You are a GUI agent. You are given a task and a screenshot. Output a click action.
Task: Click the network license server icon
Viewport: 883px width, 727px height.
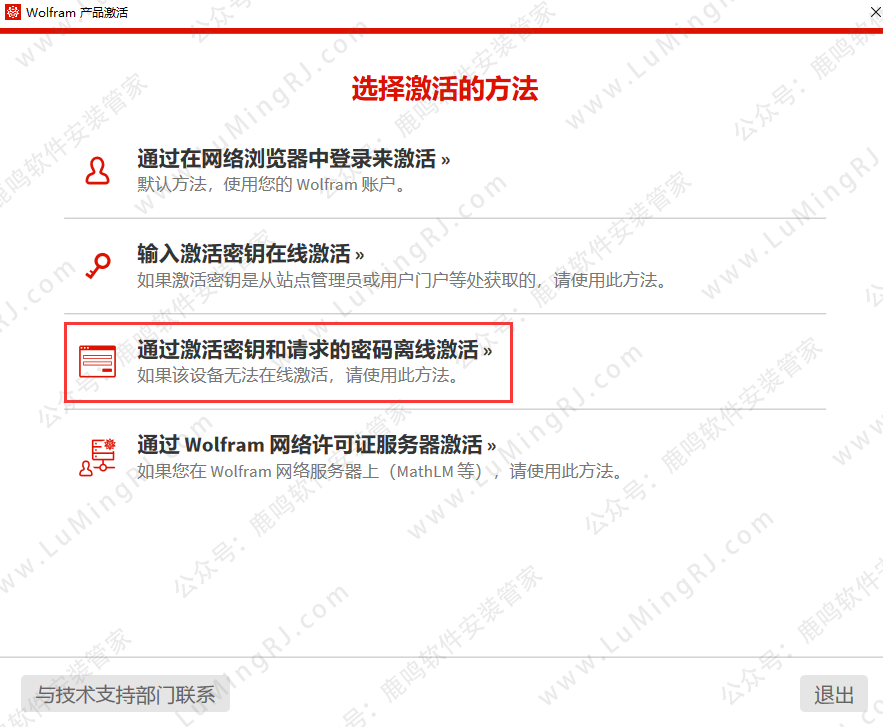point(97,458)
